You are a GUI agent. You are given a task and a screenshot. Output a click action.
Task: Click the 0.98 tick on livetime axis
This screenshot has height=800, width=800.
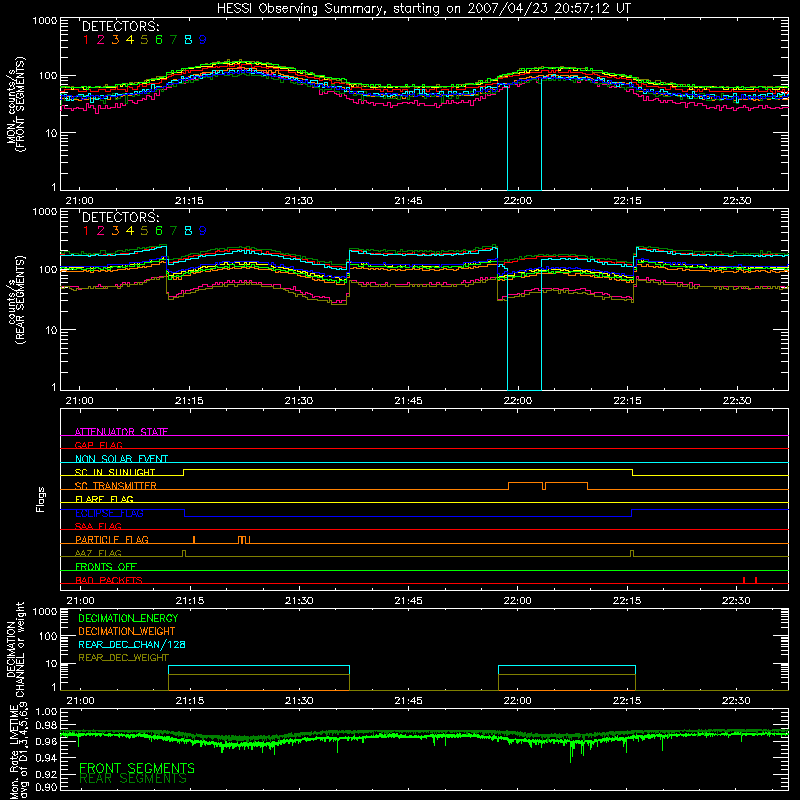click(x=46, y=725)
